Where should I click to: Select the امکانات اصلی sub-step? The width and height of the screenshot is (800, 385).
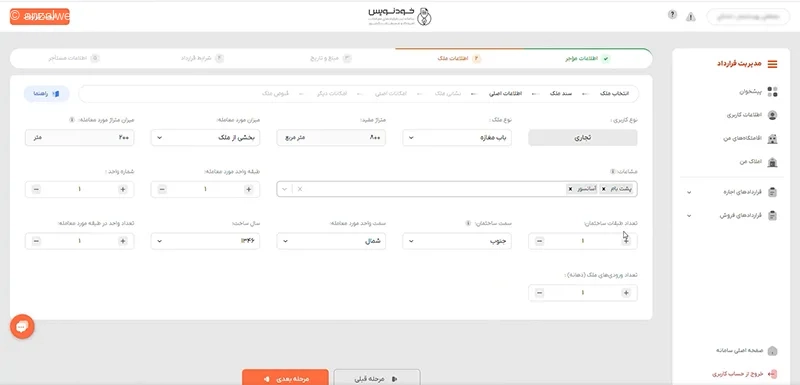(391, 94)
